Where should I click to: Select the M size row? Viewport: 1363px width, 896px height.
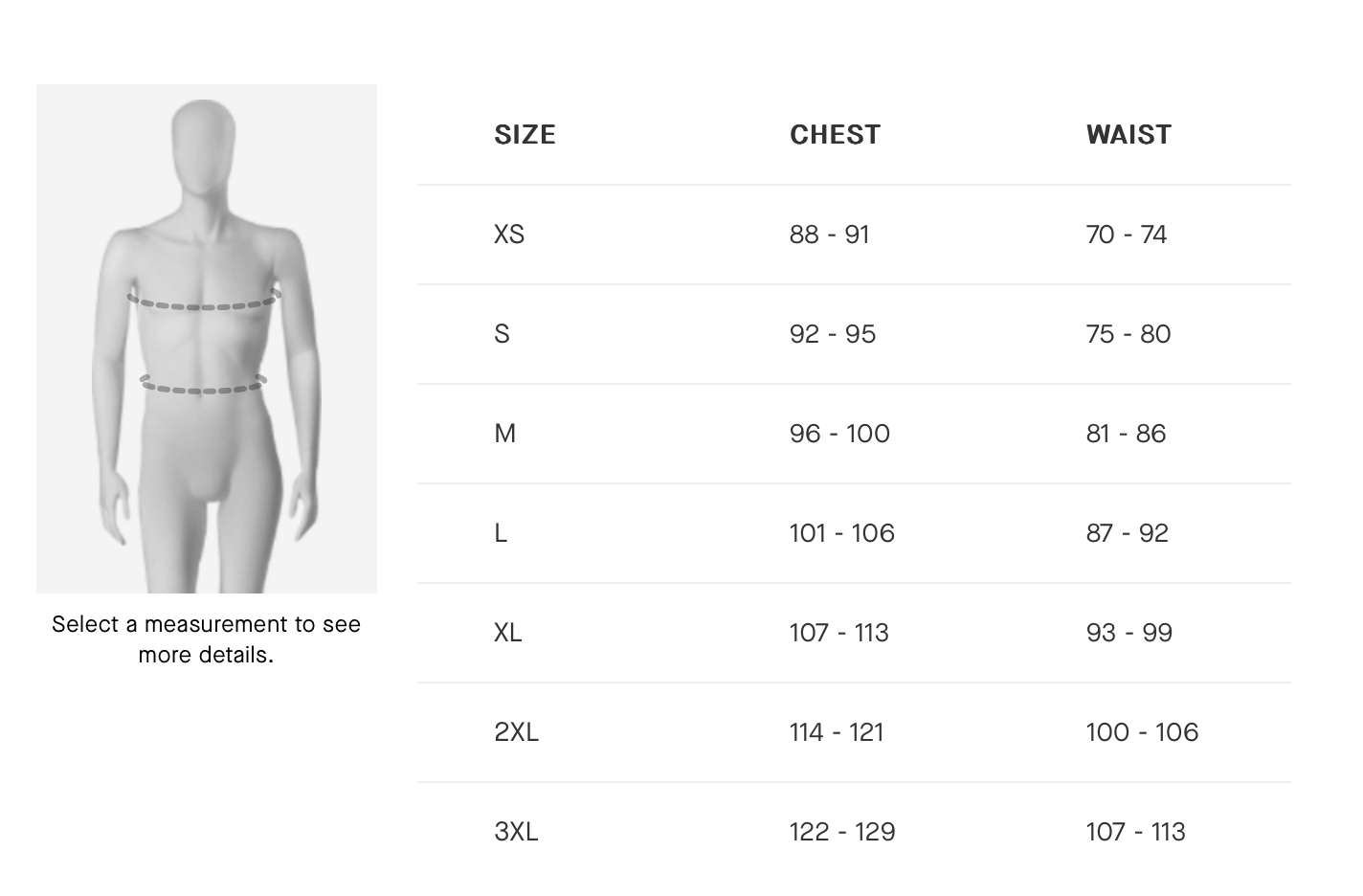854,434
